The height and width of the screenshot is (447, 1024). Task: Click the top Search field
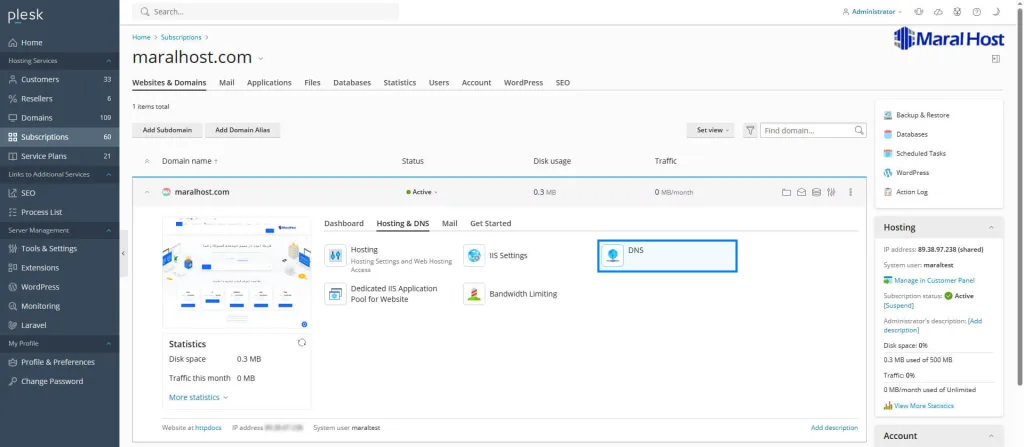coord(265,12)
